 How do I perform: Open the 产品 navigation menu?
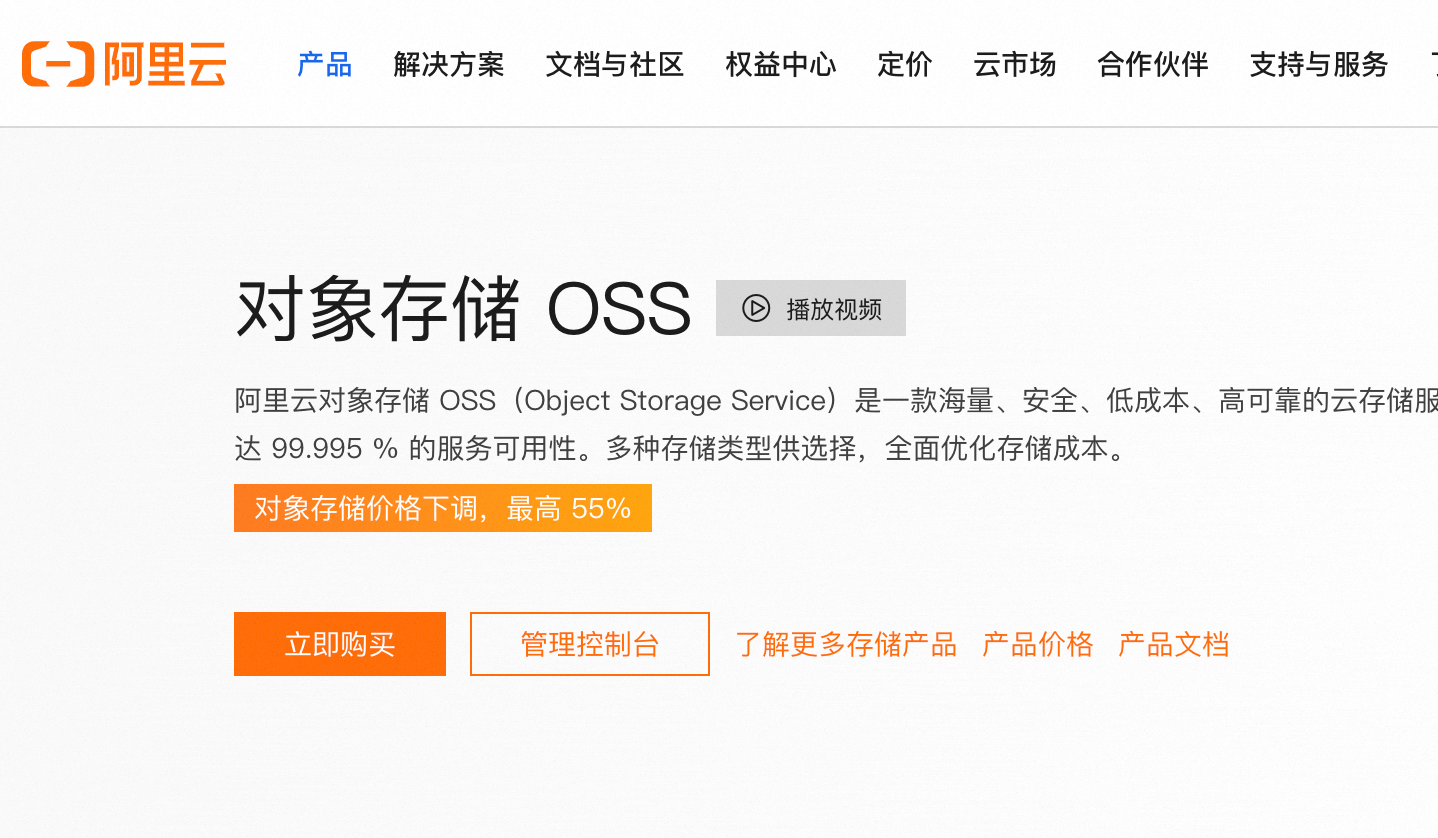pyautogui.click(x=325, y=65)
